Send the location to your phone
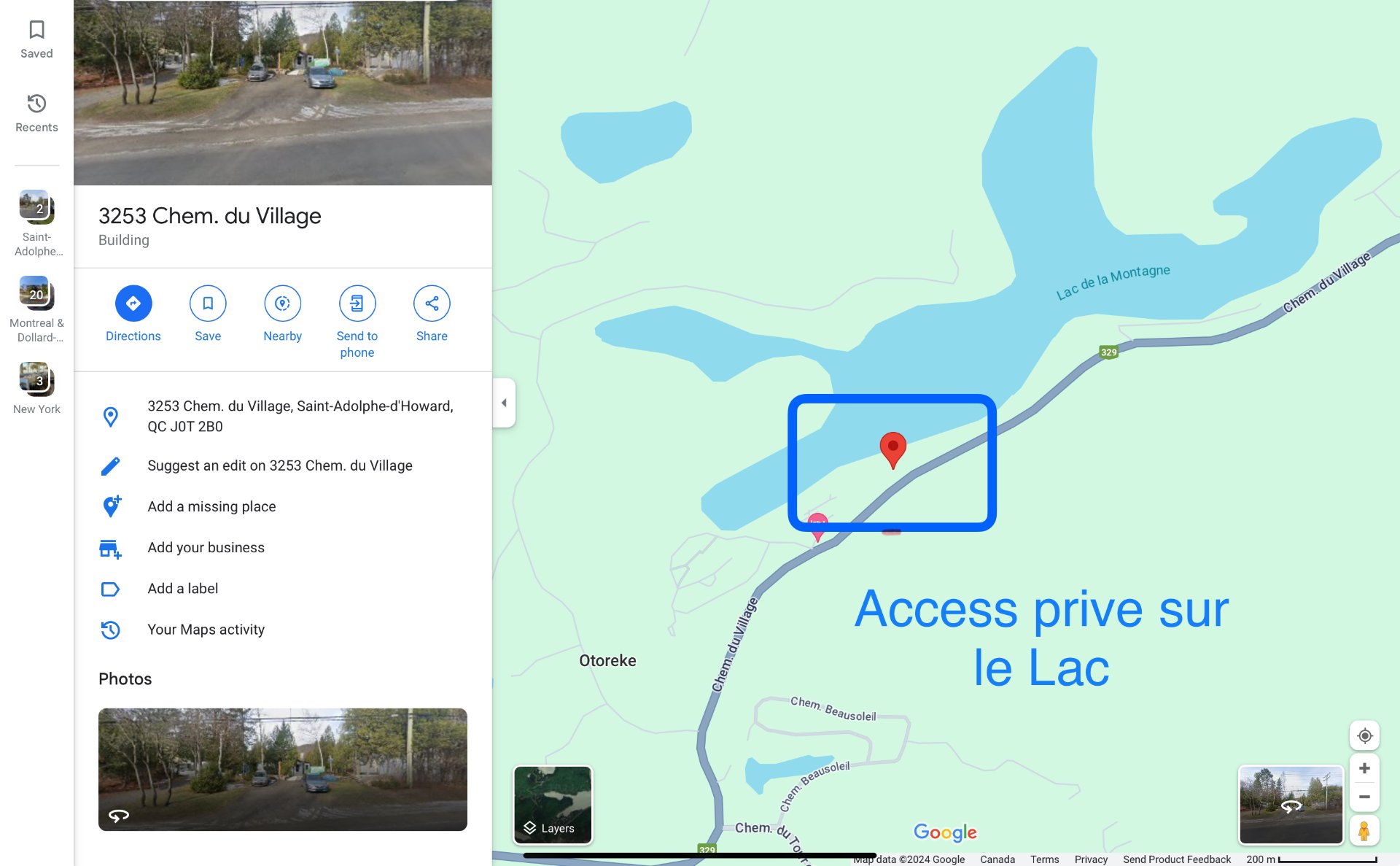Screen dimensions: 1400x866 [357, 304]
